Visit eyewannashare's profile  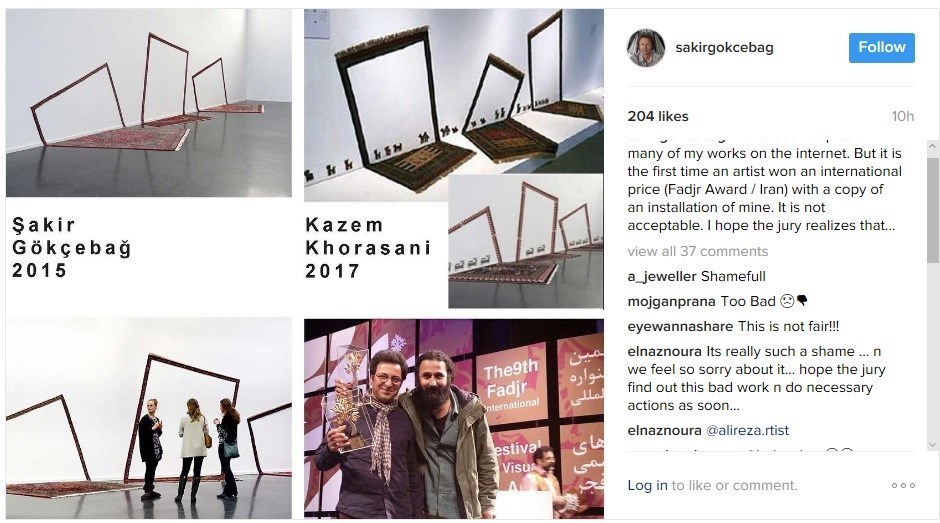(680, 327)
